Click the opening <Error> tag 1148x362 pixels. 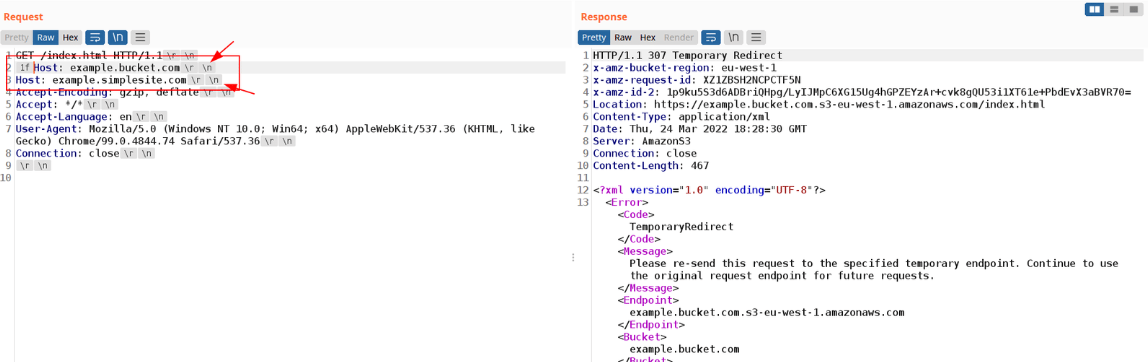[x=626, y=202]
